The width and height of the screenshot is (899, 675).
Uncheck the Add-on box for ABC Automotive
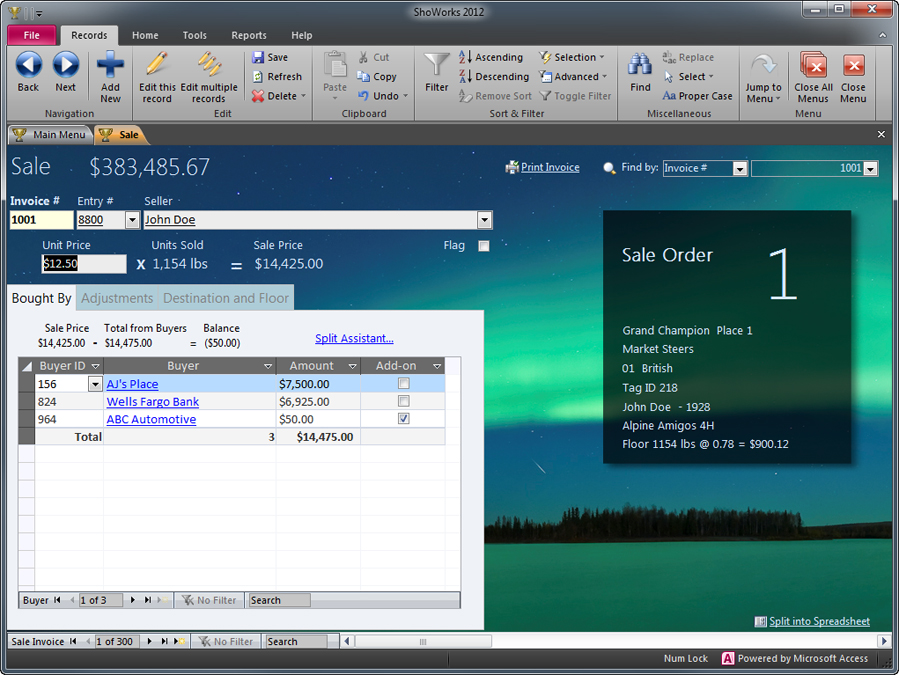pos(403,419)
